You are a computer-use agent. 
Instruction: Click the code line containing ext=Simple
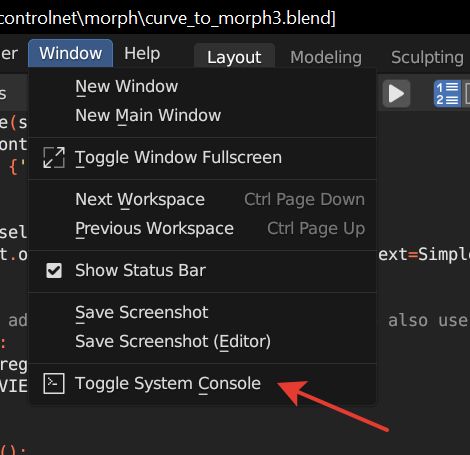coord(424,254)
